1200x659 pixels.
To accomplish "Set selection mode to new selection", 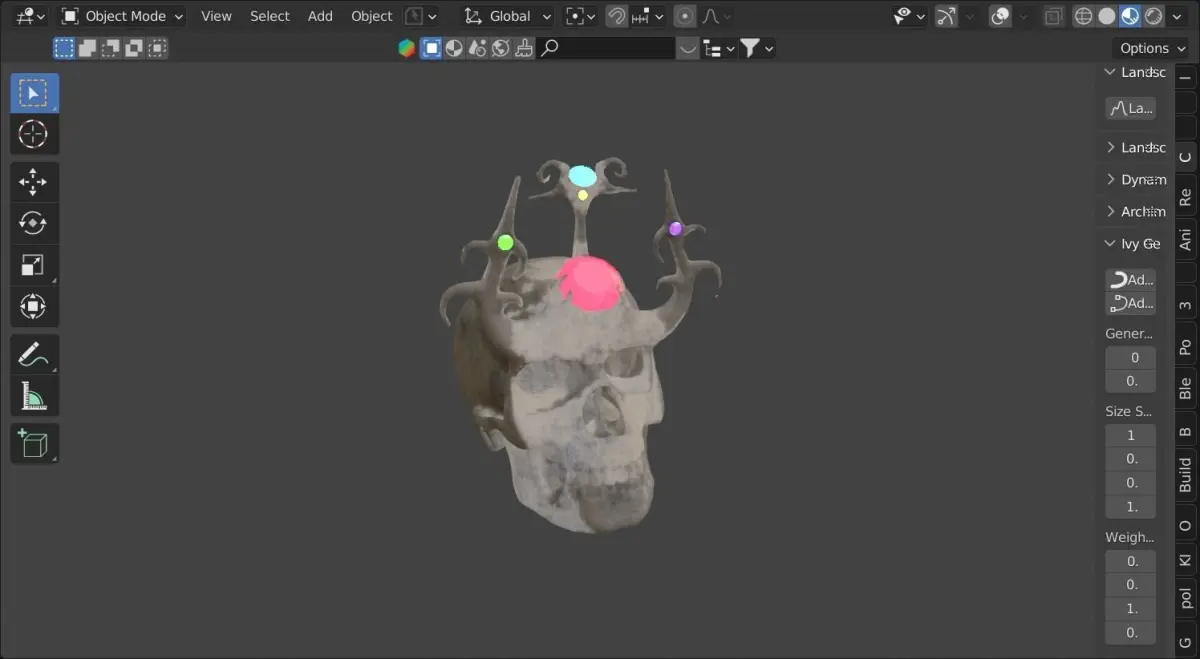I will click(64, 48).
